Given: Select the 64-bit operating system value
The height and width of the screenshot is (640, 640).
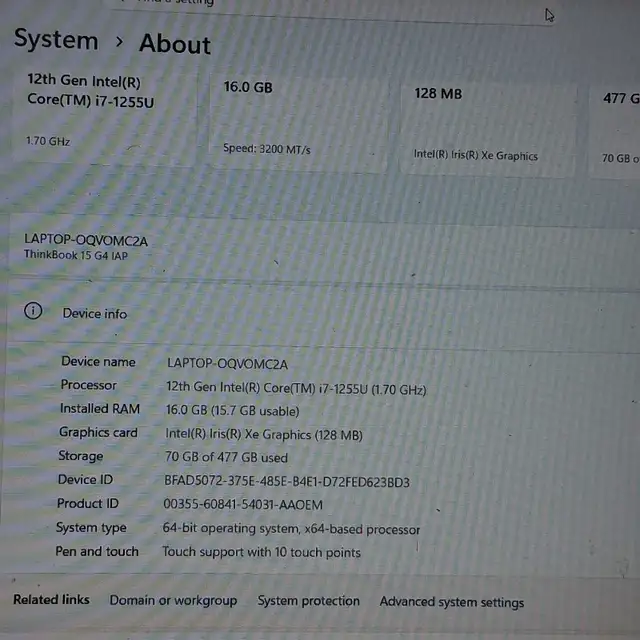Looking at the screenshot, I should pos(291,529).
